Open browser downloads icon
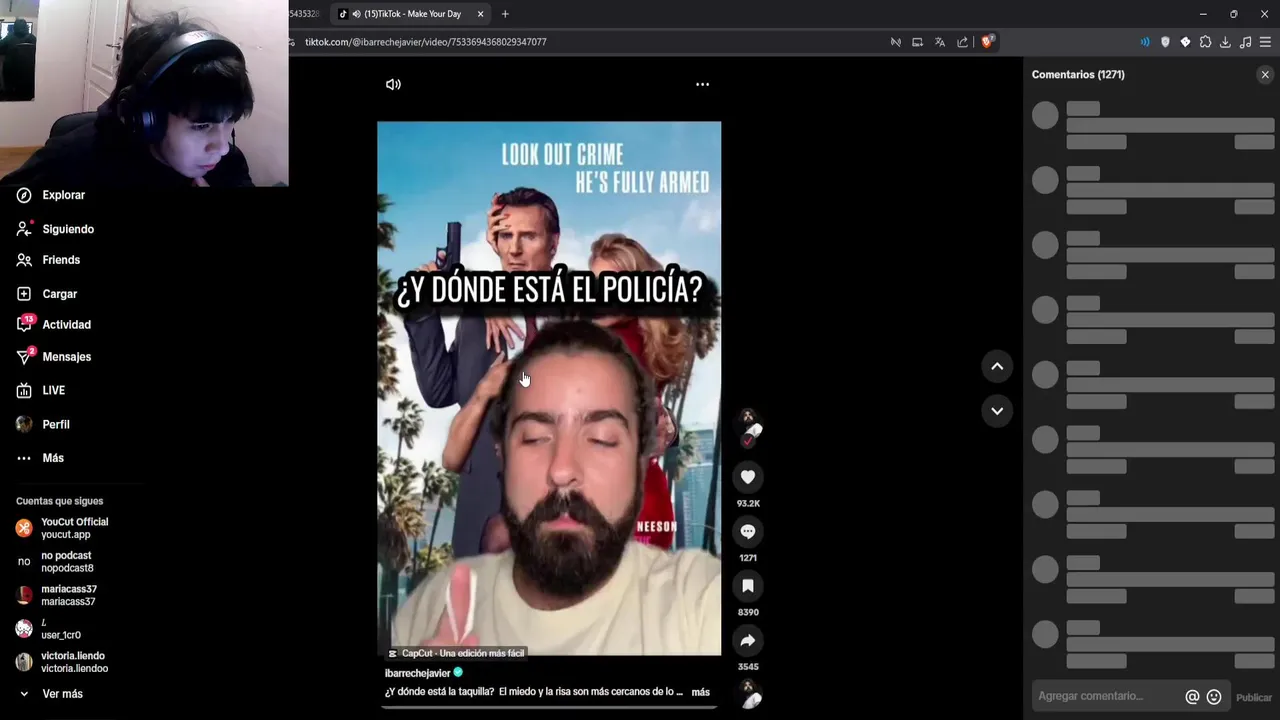Viewport: 1280px width, 720px height. pos(1225,42)
